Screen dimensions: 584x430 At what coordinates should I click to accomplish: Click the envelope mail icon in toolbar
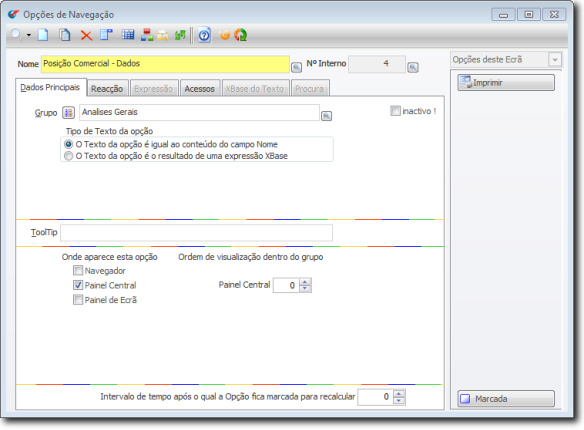coord(163,36)
